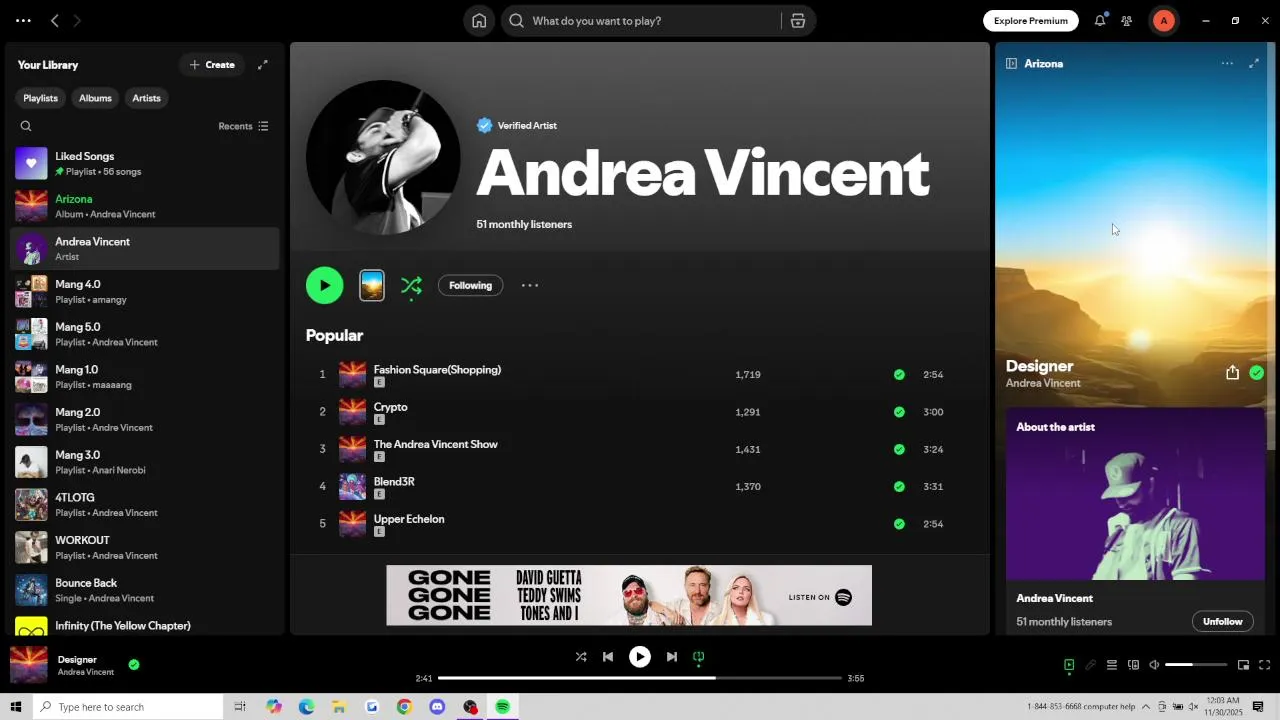Open the Queue
1280x720 pixels.
pyautogui.click(x=1111, y=665)
